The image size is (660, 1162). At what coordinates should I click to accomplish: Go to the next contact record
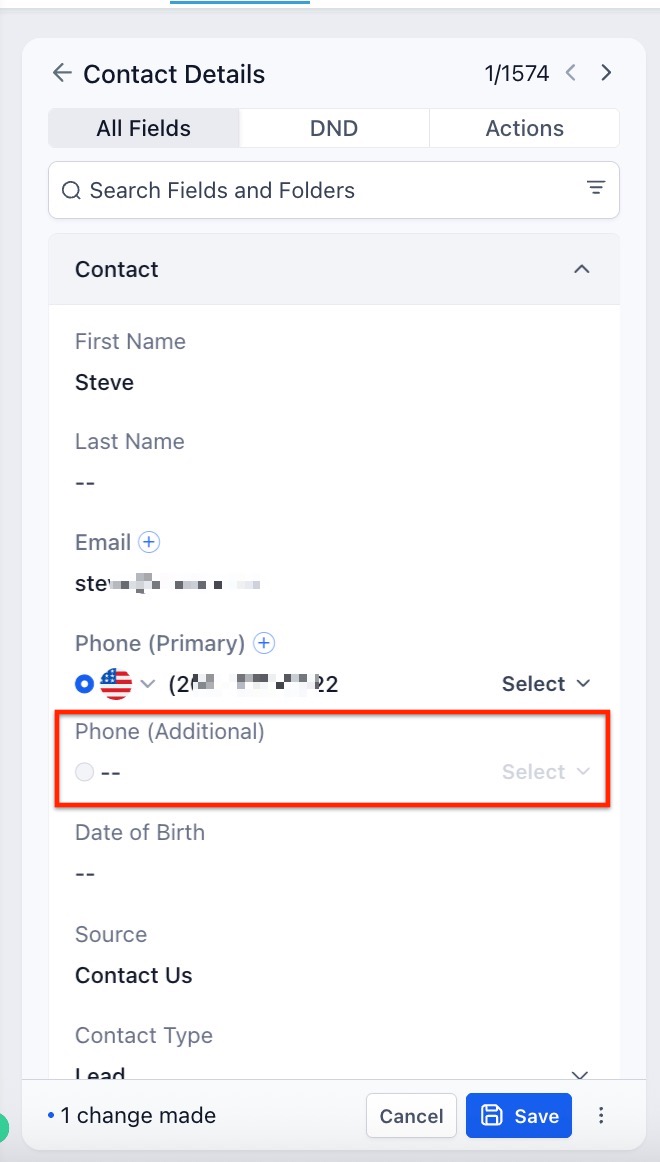[x=606, y=73]
